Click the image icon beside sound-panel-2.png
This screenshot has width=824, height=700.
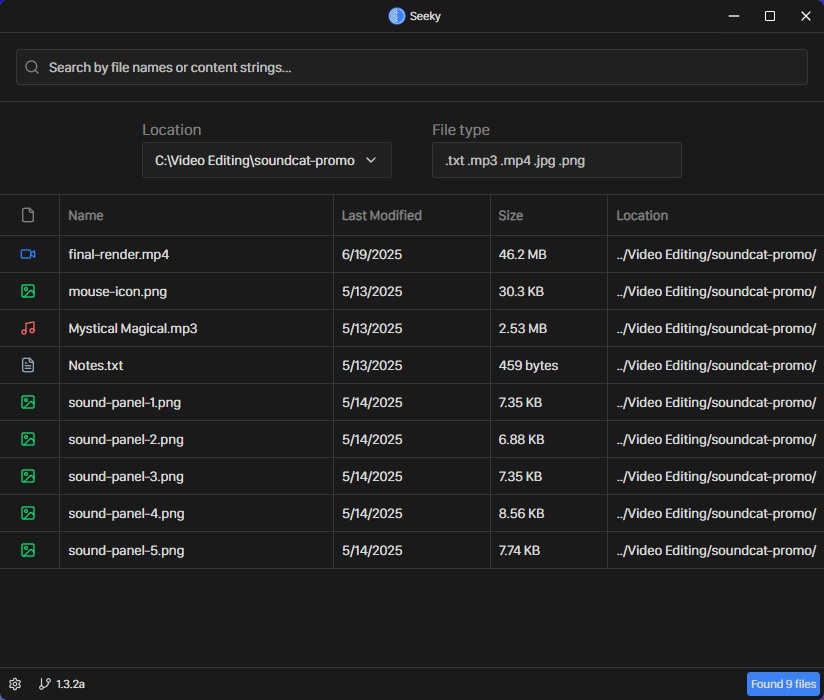click(28, 439)
